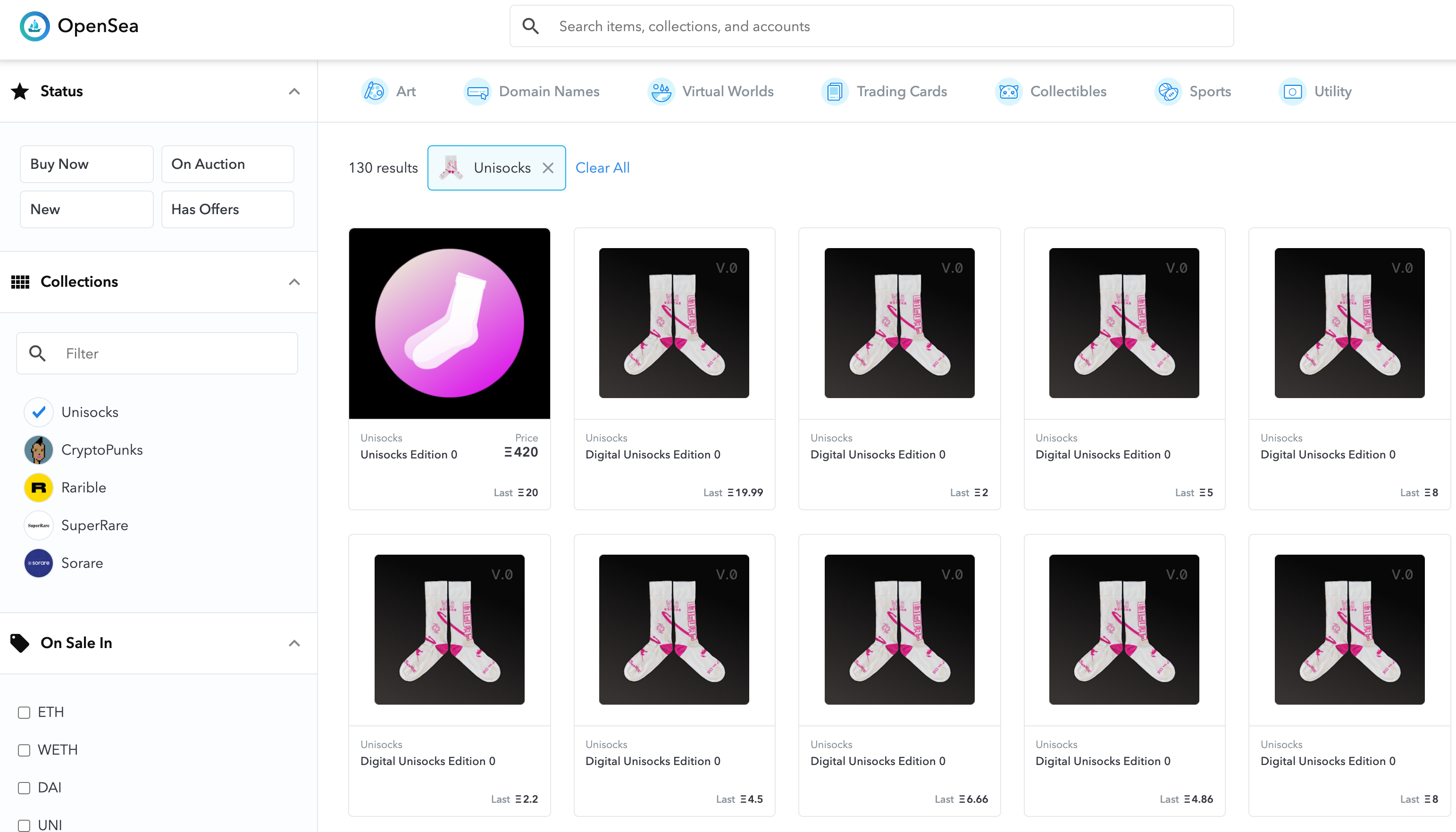The height and width of the screenshot is (832, 1456).
Task: Click the Clear All link
Action: click(x=602, y=168)
